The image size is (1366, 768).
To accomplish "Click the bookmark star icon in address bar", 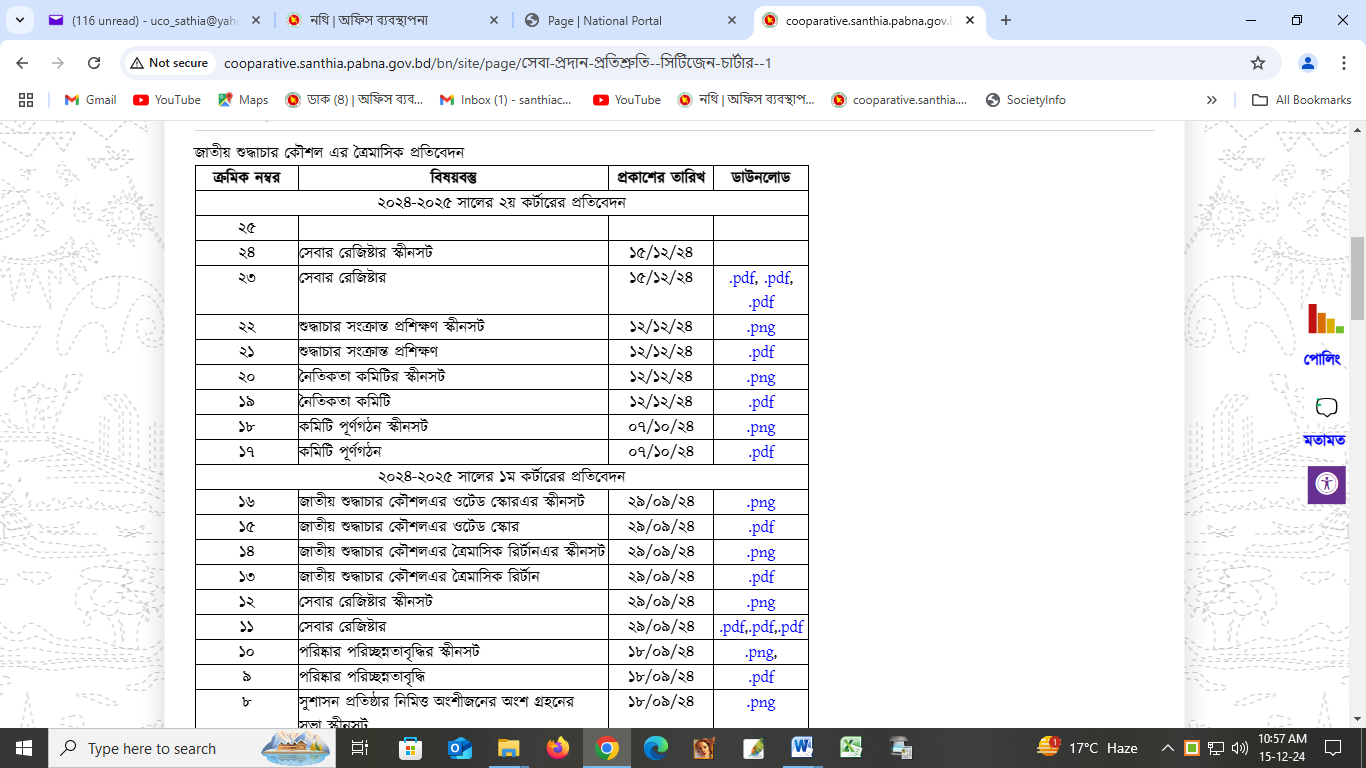I will click(1258, 63).
